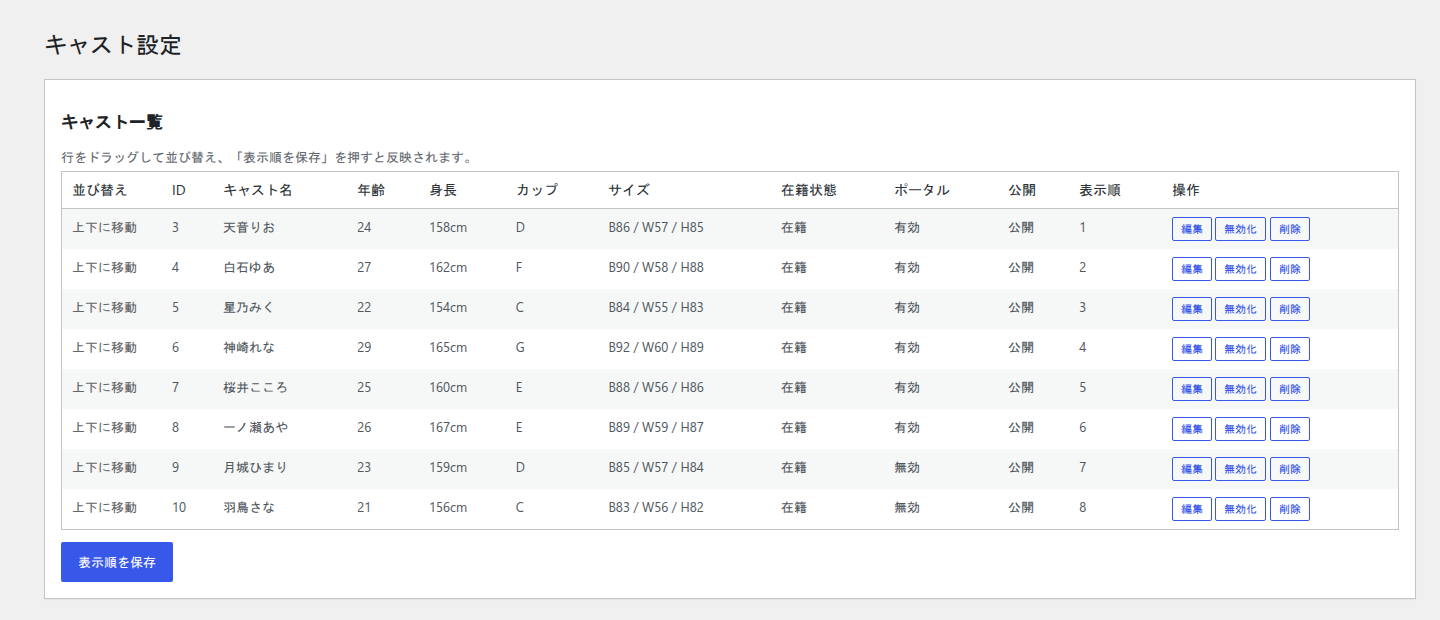This screenshot has height=620, width=1440.
Task: Choose 編集 for 一ノ瀬あや
Action: (x=1192, y=429)
